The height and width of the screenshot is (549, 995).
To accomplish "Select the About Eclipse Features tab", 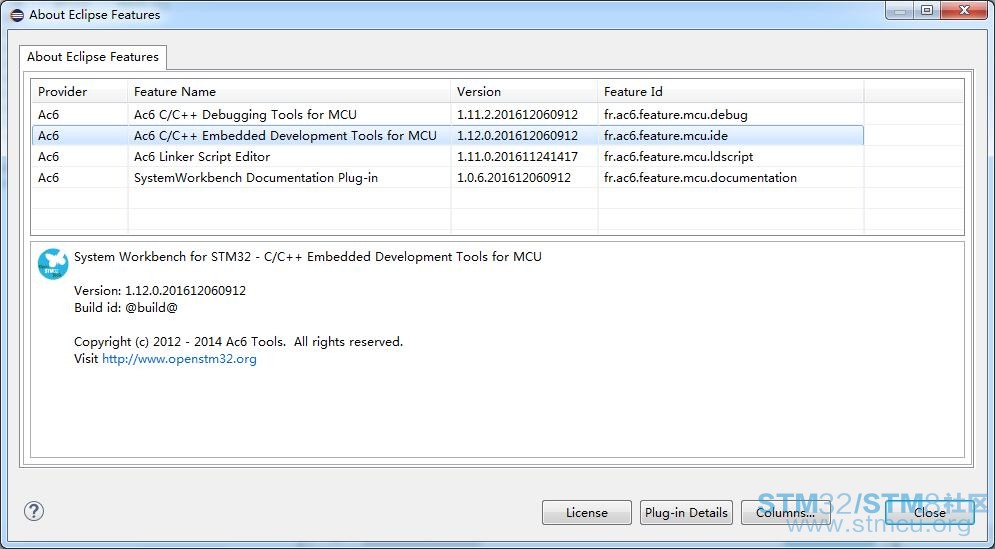I will coord(93,57).
